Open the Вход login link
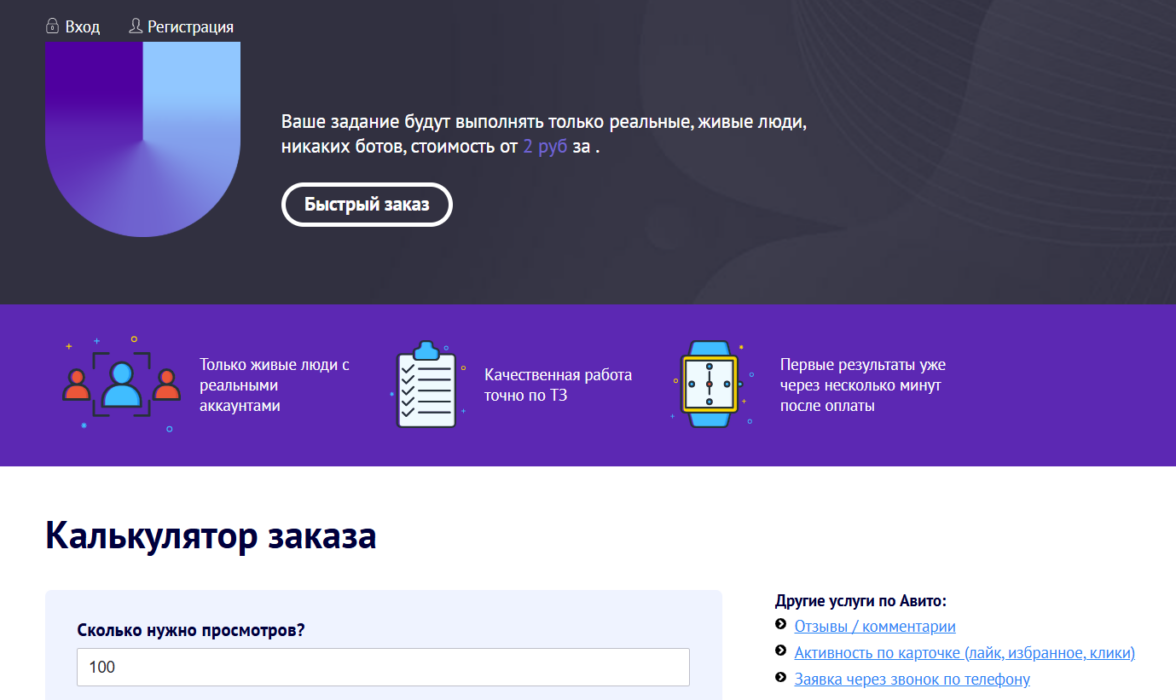This screenshot has width=1176, height=700. pyautogui.click(x=82, y=27)
